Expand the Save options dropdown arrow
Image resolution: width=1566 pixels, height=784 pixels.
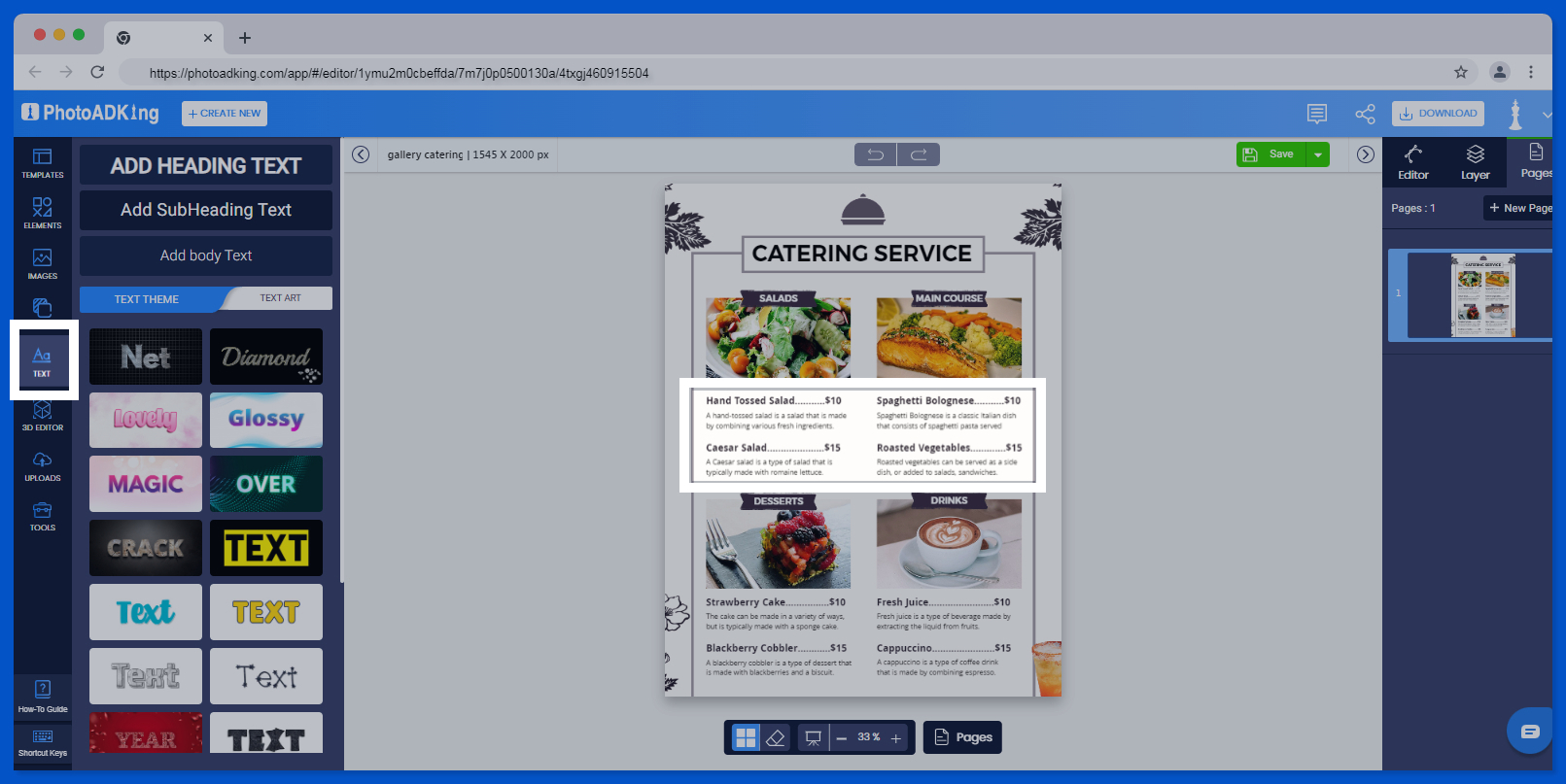pos(1318,154)
